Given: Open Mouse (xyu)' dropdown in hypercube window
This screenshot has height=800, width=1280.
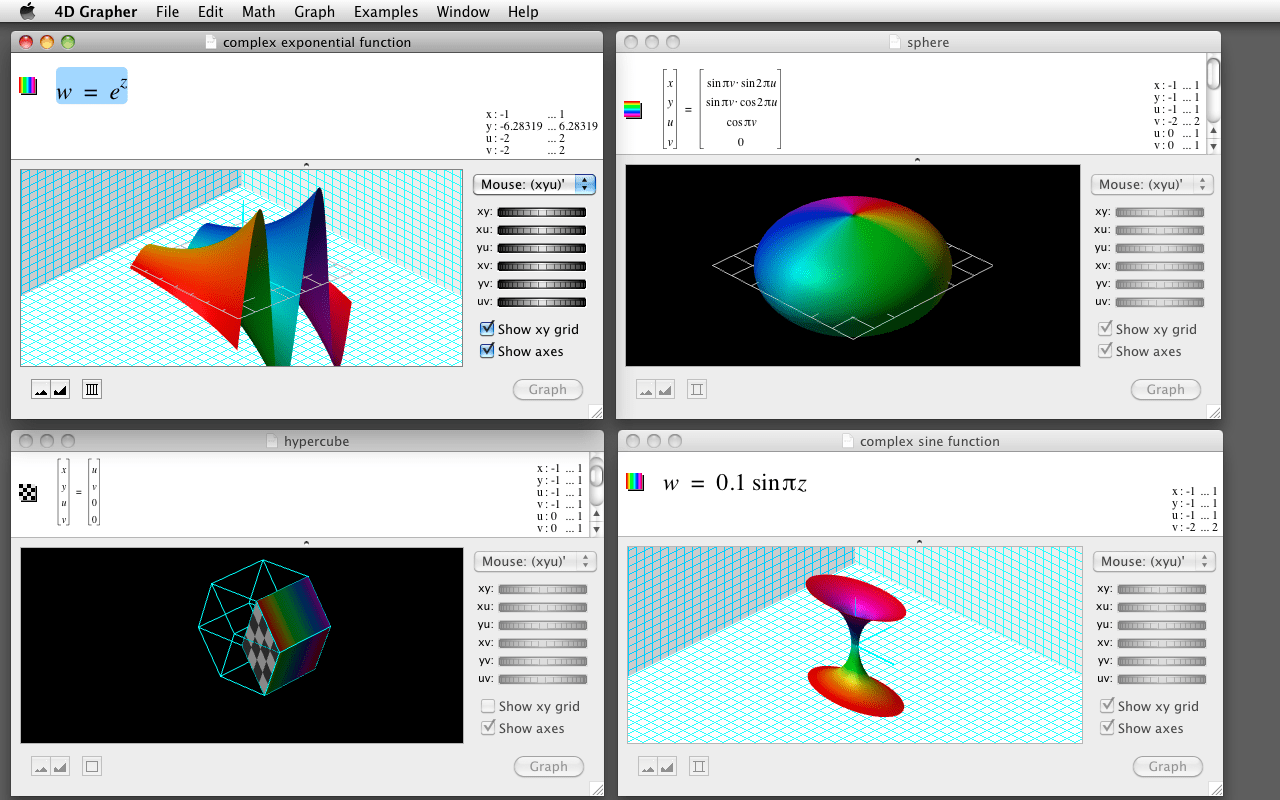Looking at the screenshot, I should 535,561.
